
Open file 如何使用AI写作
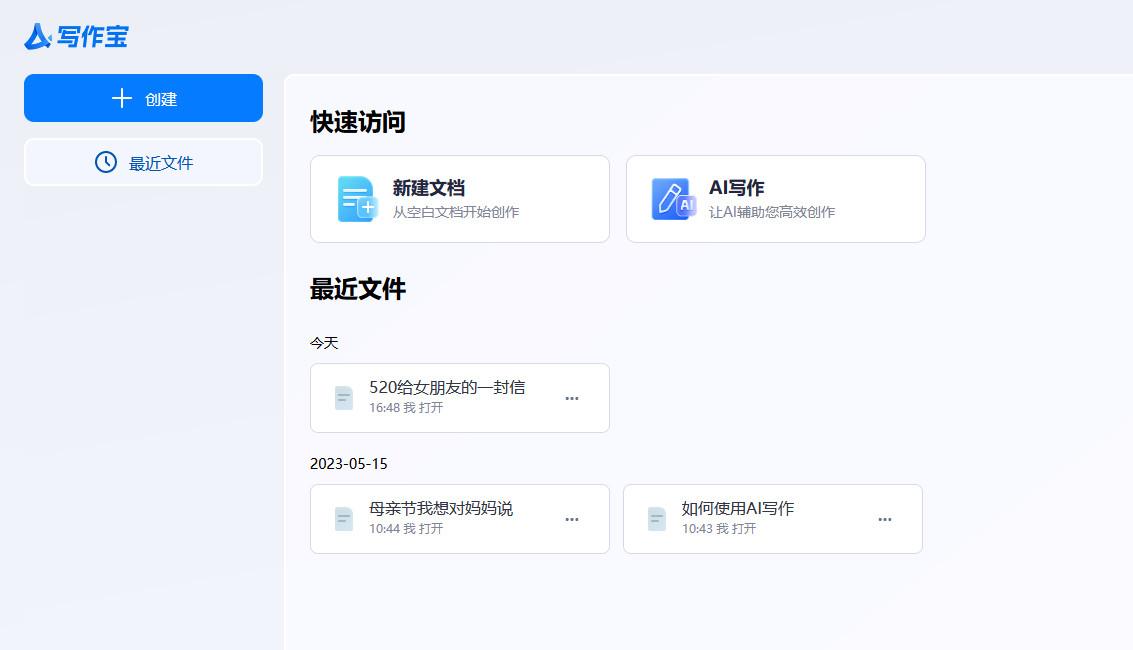(x=772, y=519)
